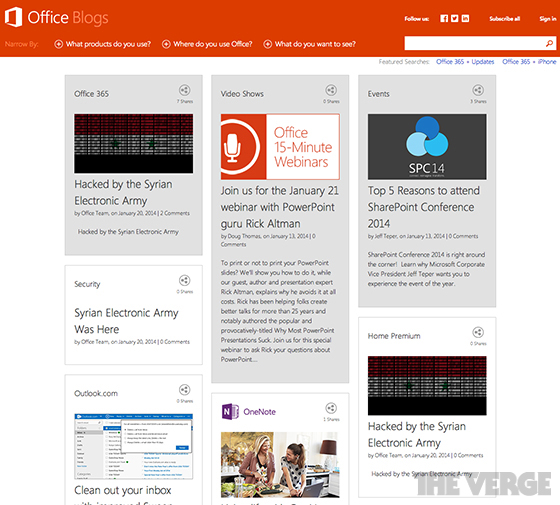Open 'Top 5 Reasons to attend SharePoint' post
This screenshot has width=560, height=505.
pyautogui.click(x=424, y=207)
